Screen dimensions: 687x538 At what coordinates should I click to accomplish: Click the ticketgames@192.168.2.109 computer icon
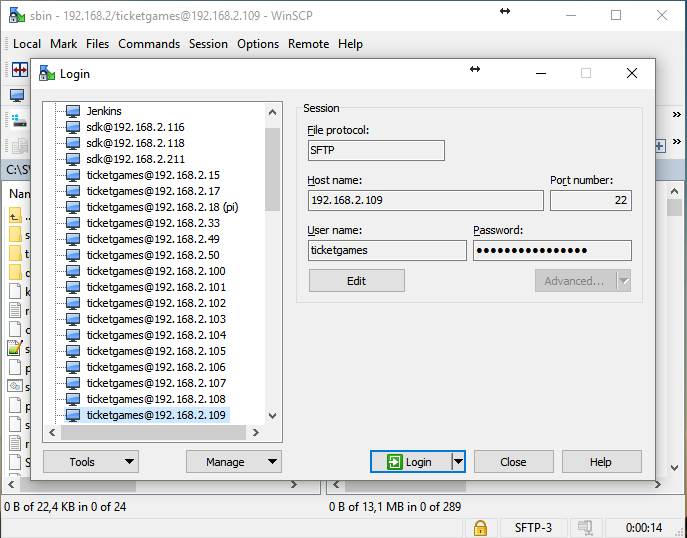pyautogui.click(x=73, y=415)
